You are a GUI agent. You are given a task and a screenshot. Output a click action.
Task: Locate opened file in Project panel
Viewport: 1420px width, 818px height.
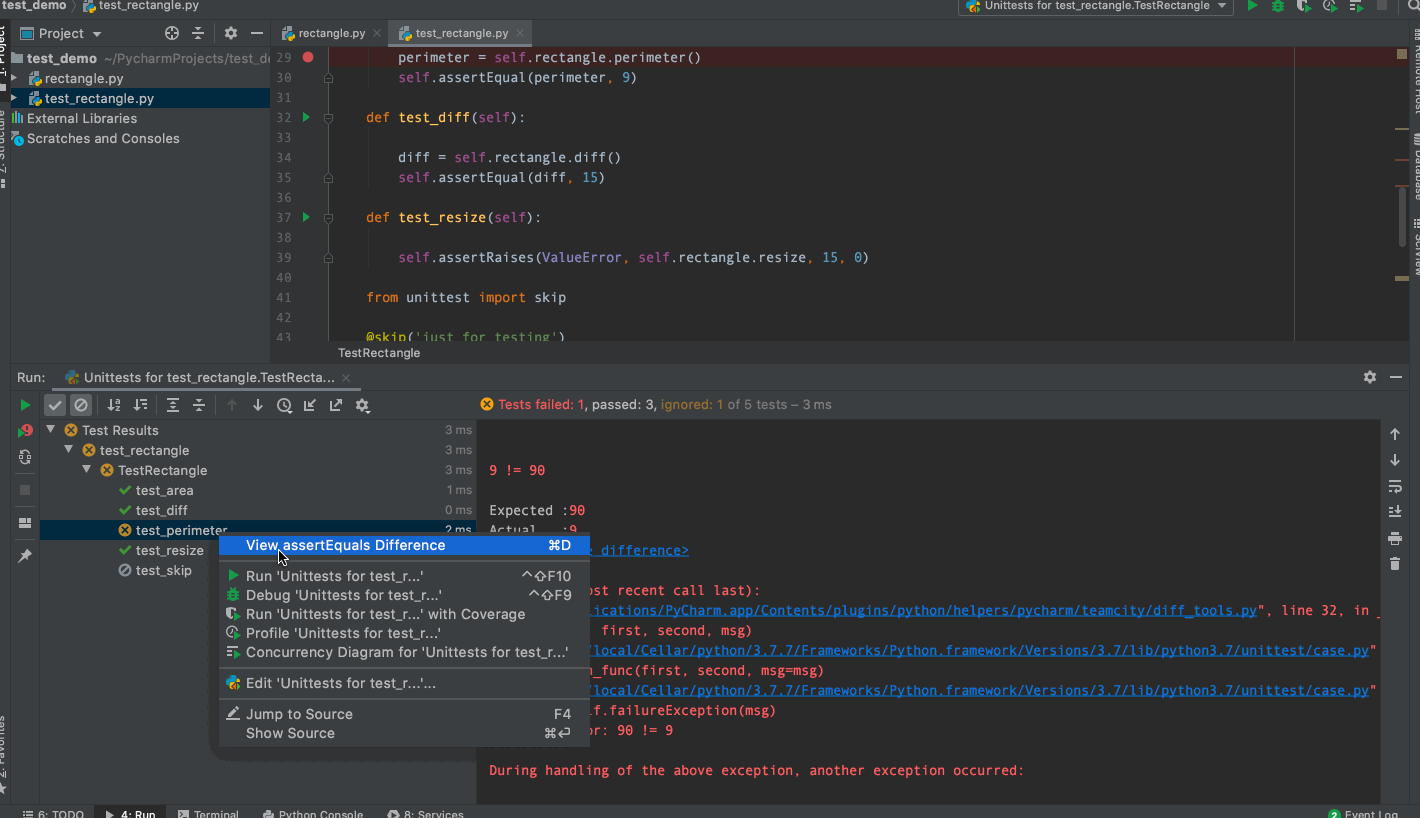pyautogui.click(x=172, y=33)
